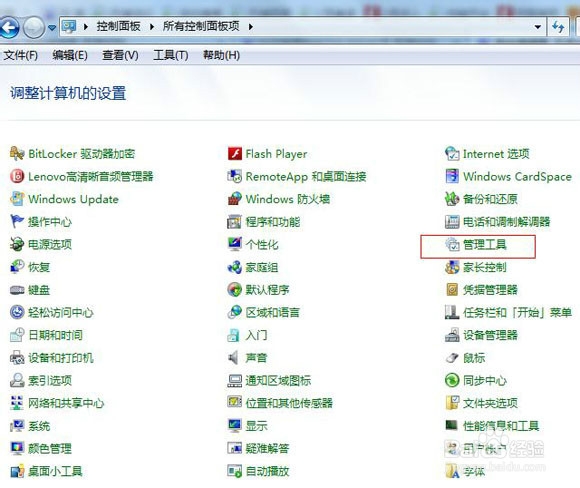This screenshot has height=488, width=580.
Task: Click 所有控制面板项 in address breadcrumb
Action: (x=201, y=26)
